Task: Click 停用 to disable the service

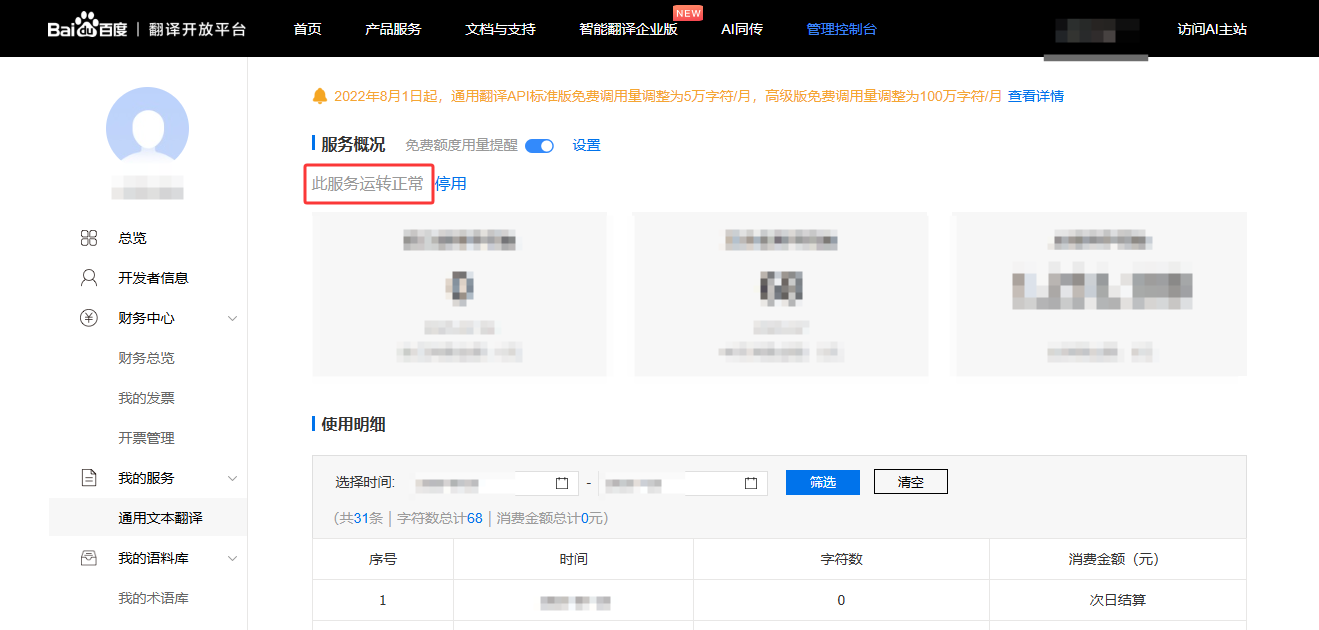Action: pyautogui.click(x=451, y=184)
